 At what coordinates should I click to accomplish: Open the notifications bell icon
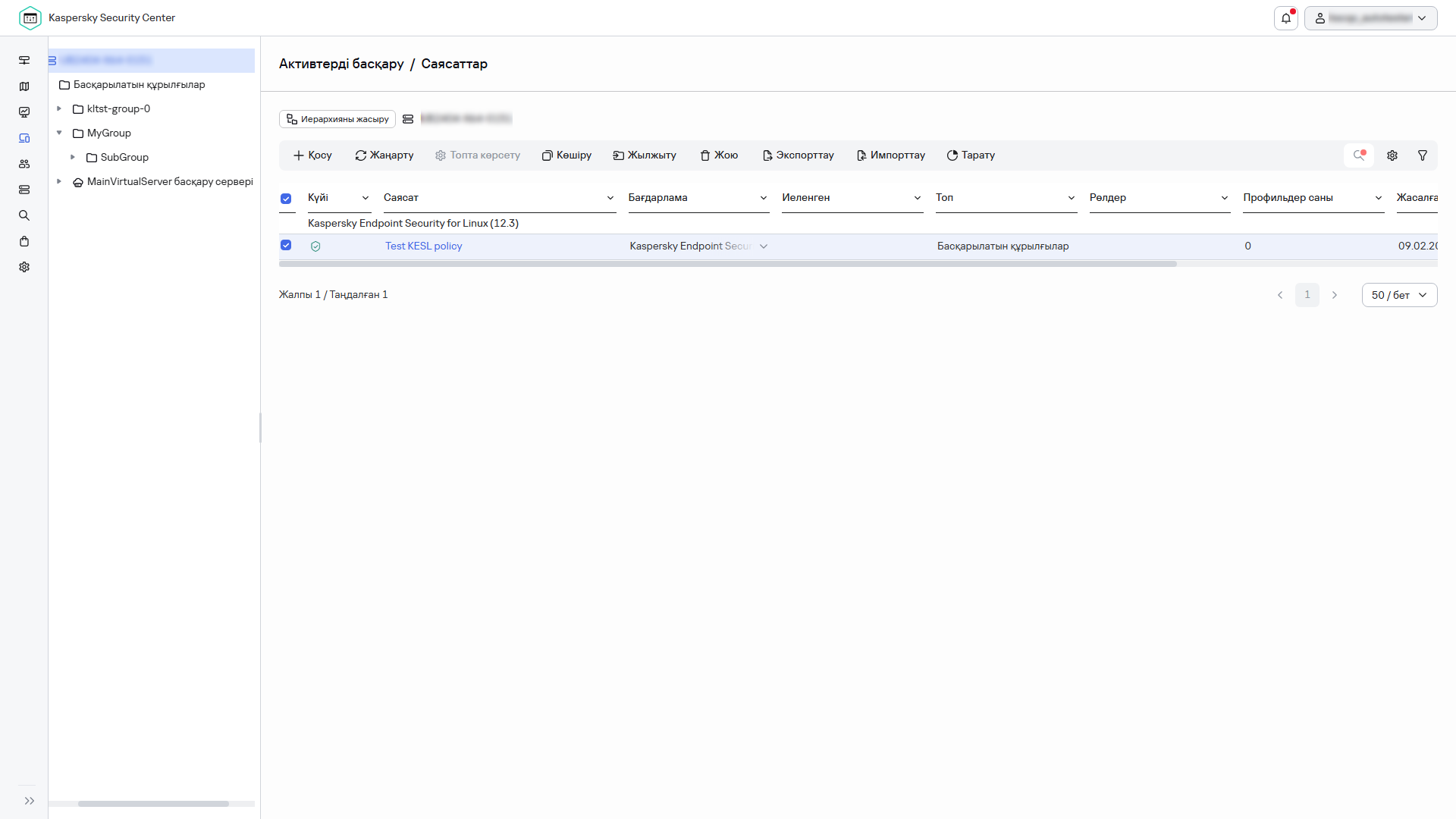click(1285, 18)
